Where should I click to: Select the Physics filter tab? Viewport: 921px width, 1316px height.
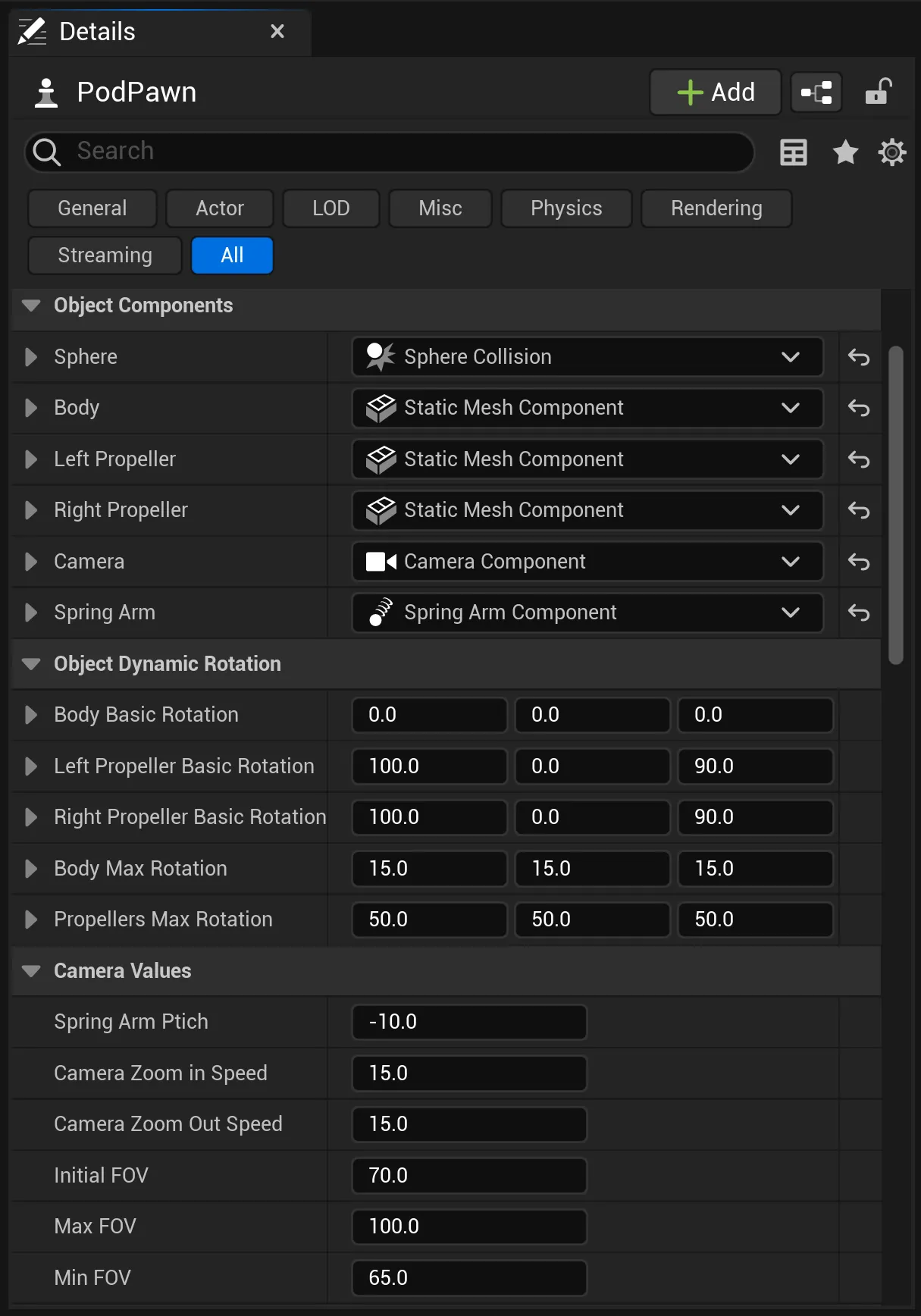click(x=566, y=208)
